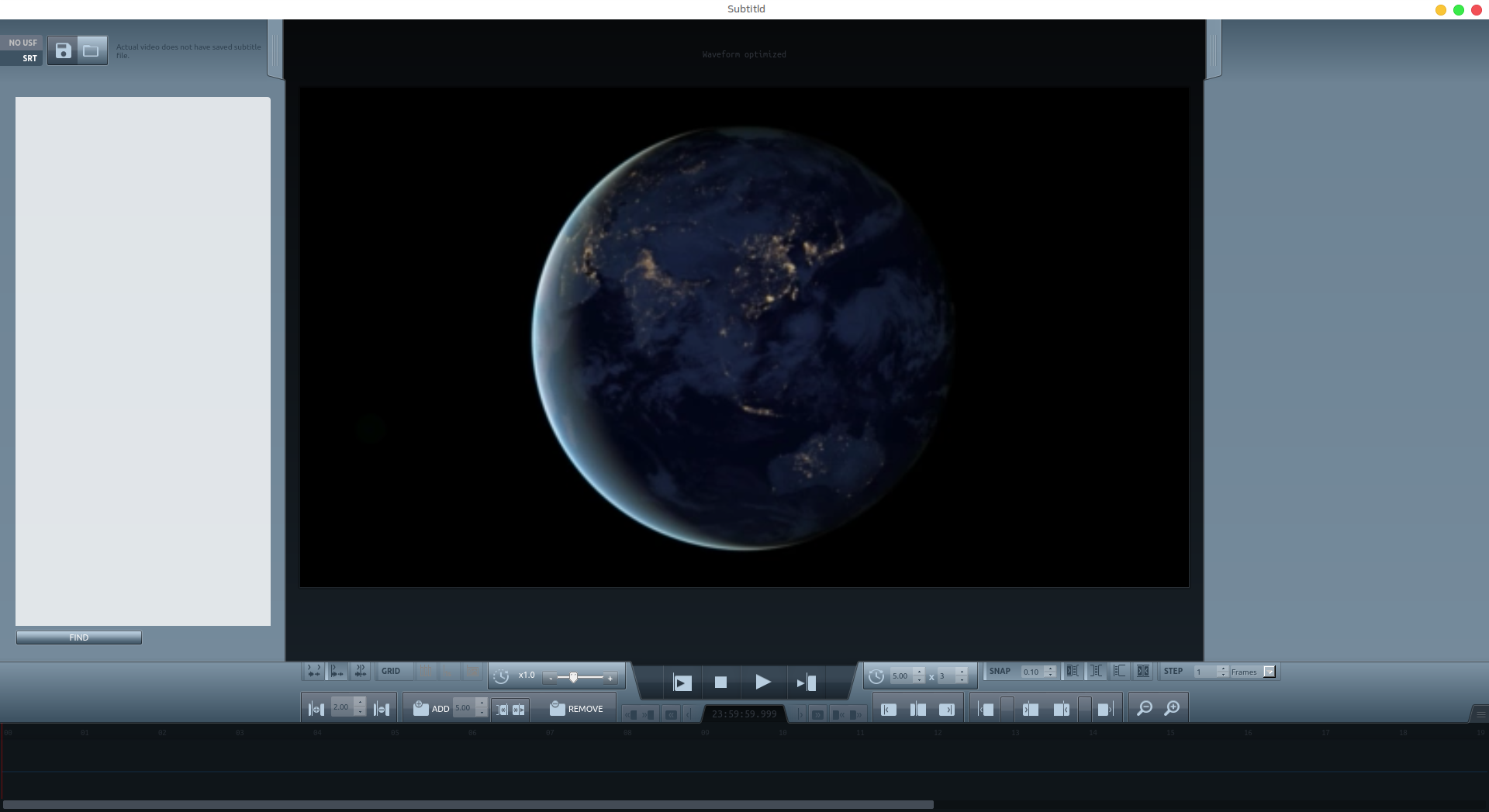The height and width of the screenshot is (812, 1489).
Task: Decrease the ADD duration 5.00 with down arrow
Action: [482, 712]
